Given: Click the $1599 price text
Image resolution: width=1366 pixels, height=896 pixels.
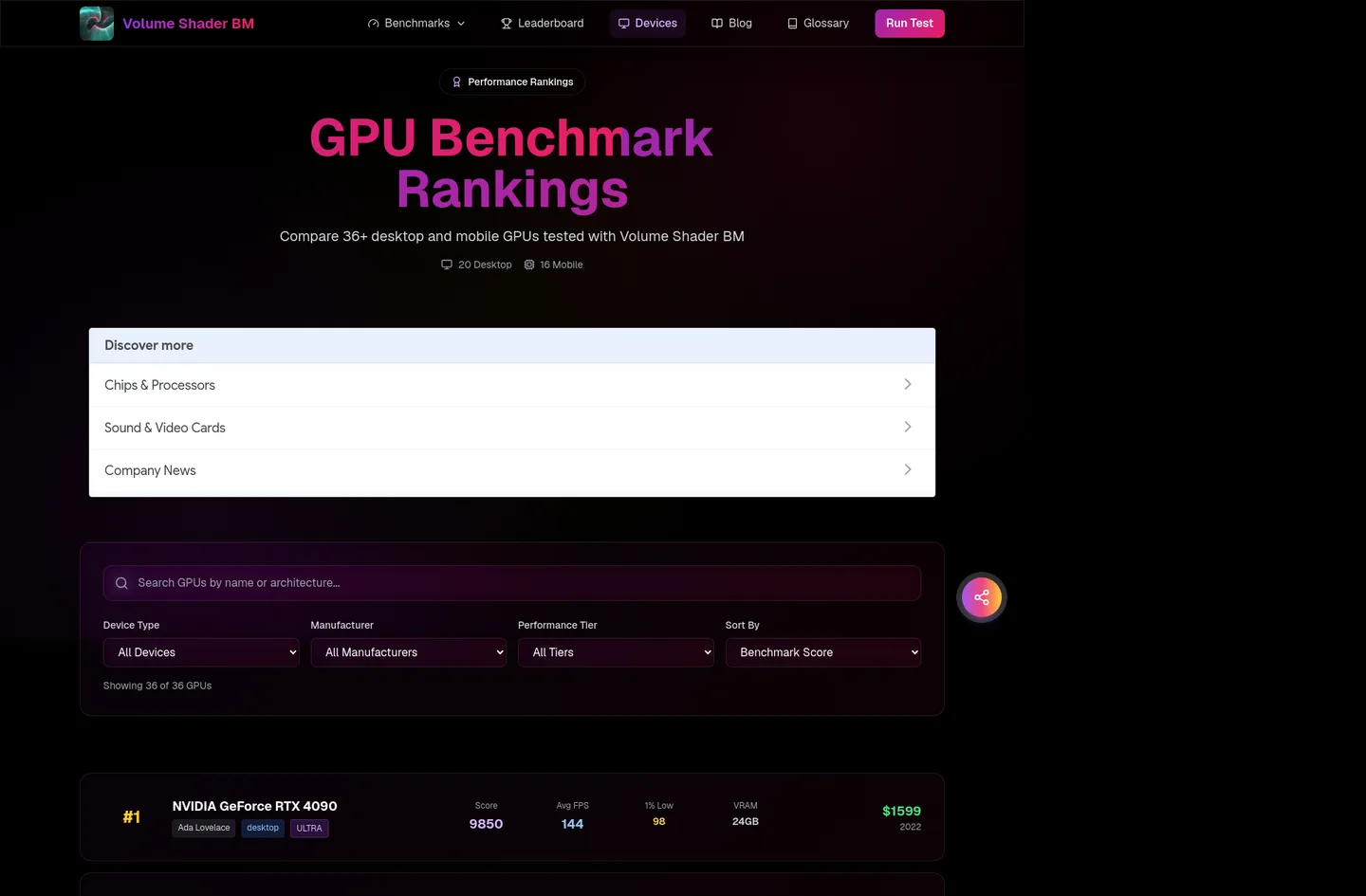Looking at the screenshot, I should (901, 811).
